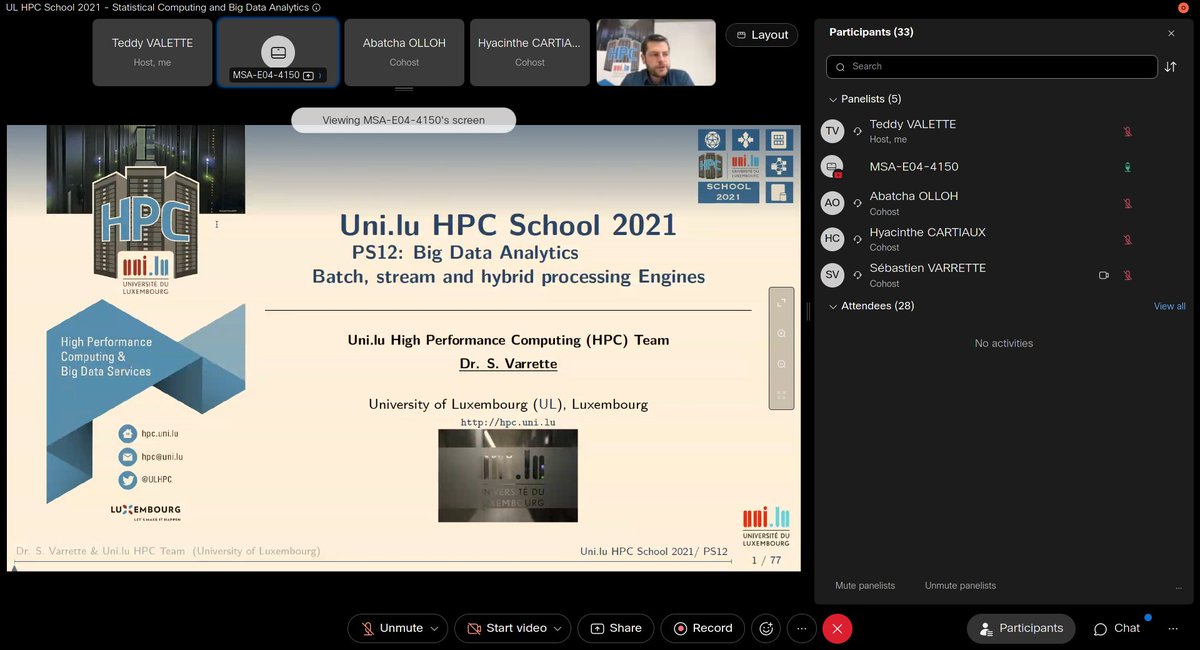
Task: Start video using the camera button
Action: (x=506, y=628)
